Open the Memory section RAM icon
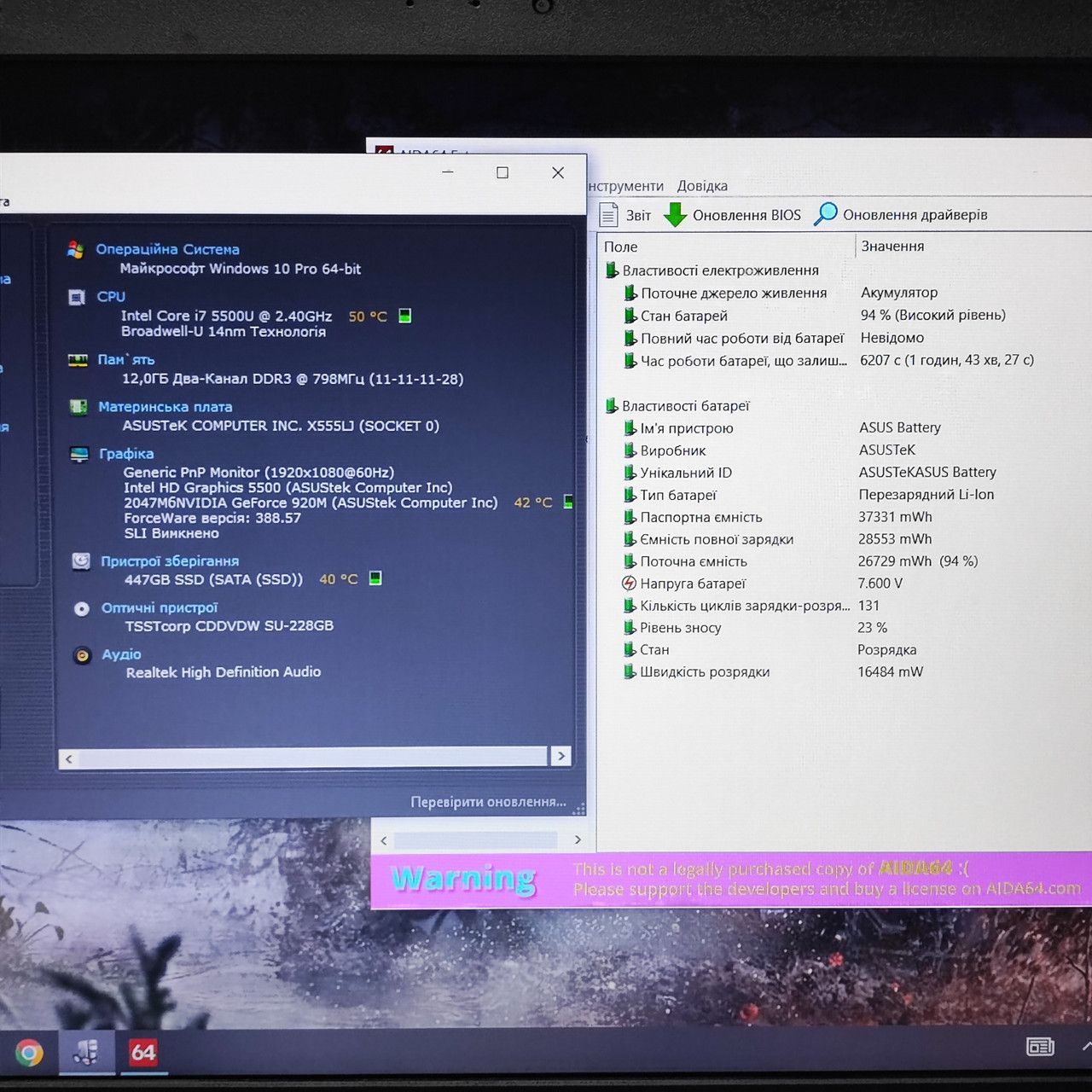Image resolution: width=1092 pixels, height=1092 pixels. [x=78, y=360]
